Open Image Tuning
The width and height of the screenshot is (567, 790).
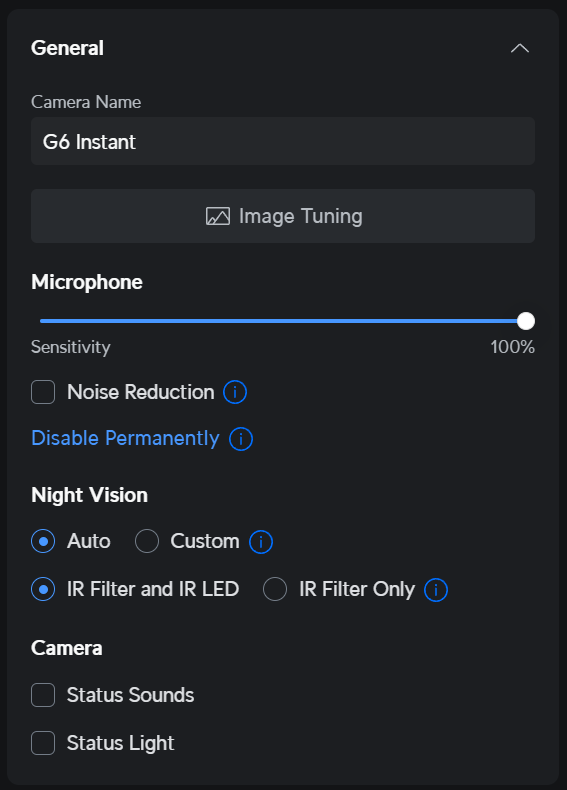coord(283,216)
